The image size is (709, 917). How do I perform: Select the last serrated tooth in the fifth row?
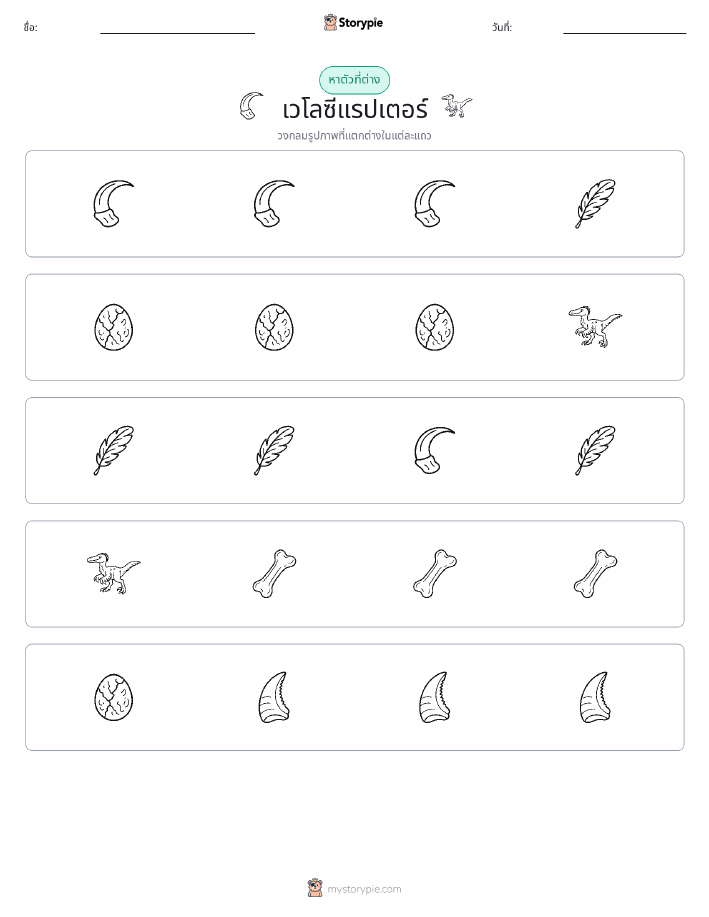pos(595,697)
